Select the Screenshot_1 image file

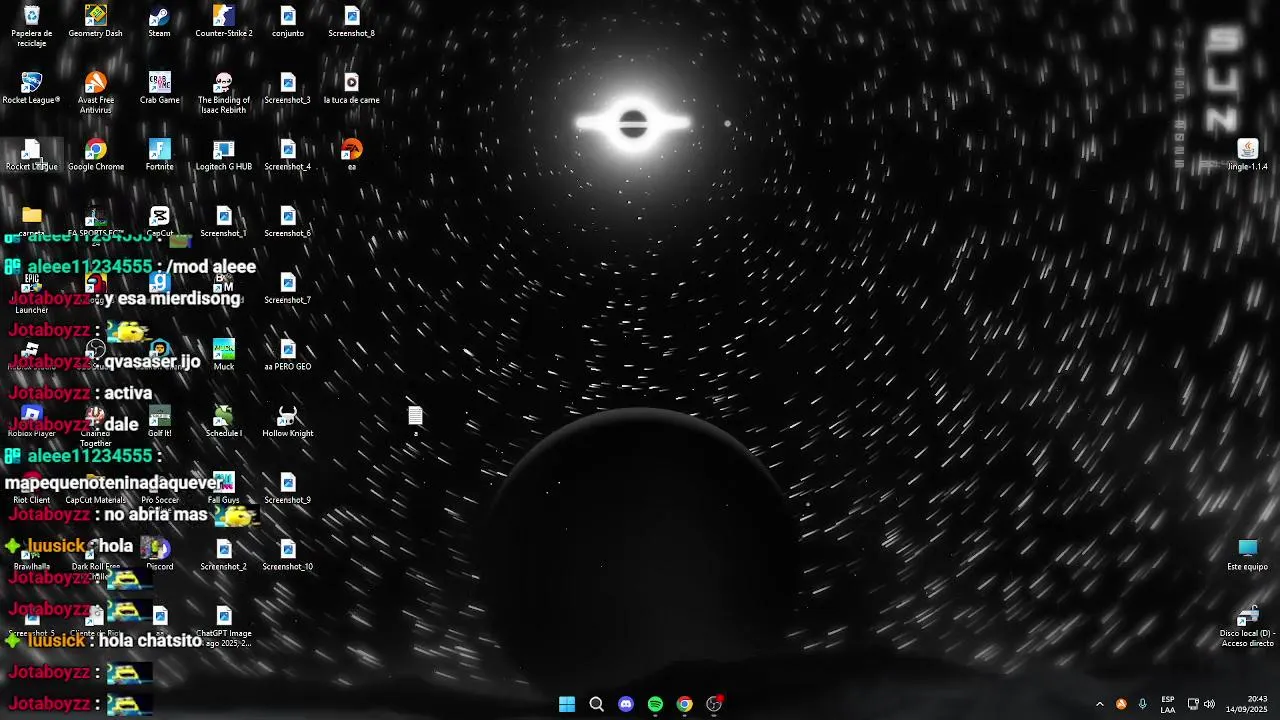coord(224,222)
